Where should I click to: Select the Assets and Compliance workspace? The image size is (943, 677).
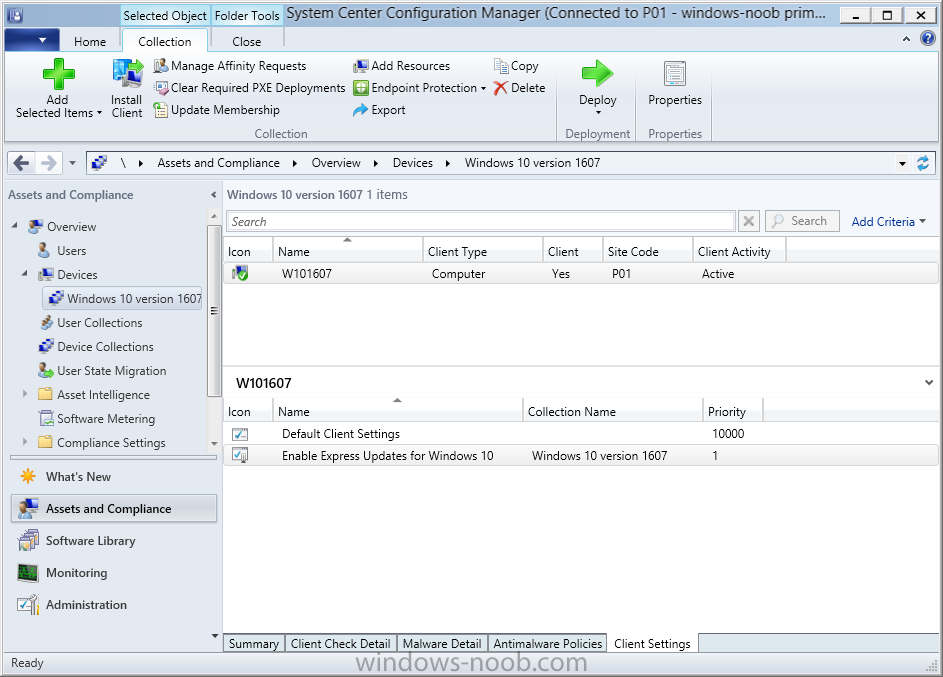[114, 509]
